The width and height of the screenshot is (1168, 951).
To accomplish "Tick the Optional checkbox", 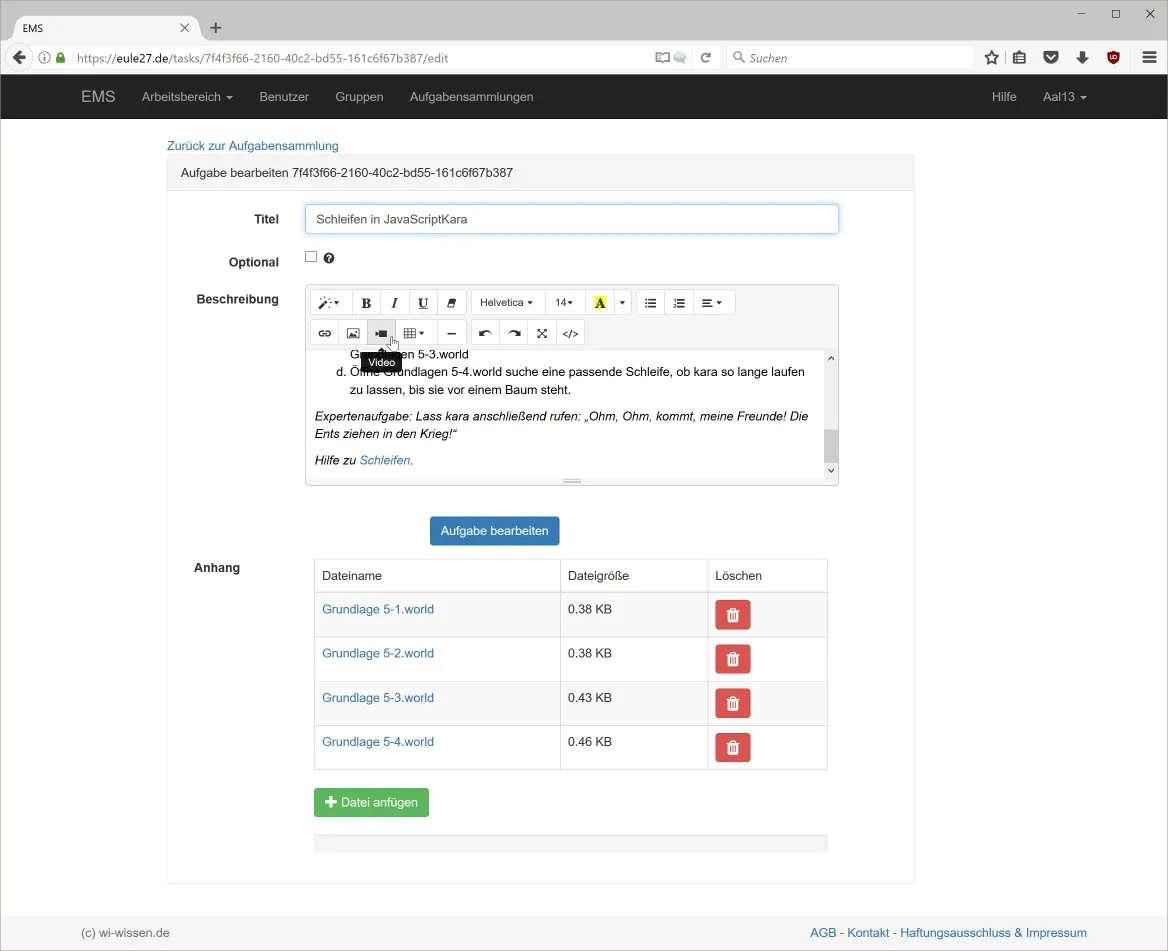I will click(x=311, y=257).
